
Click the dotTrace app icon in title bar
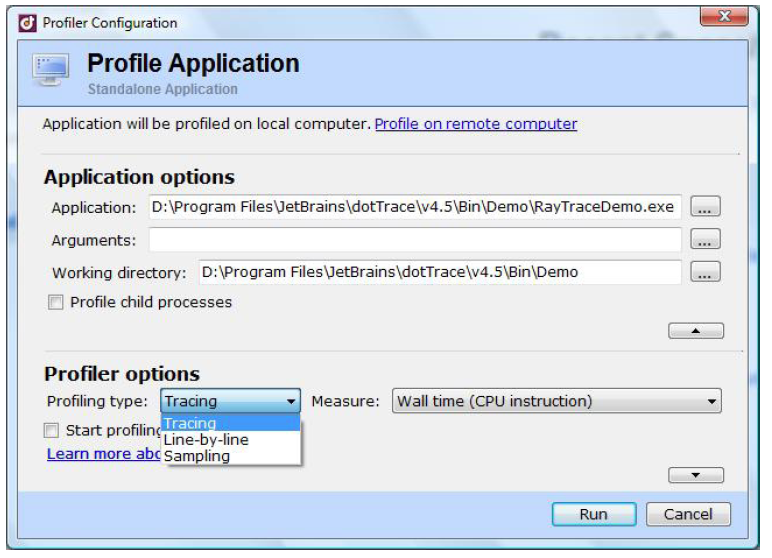[29, 21]
